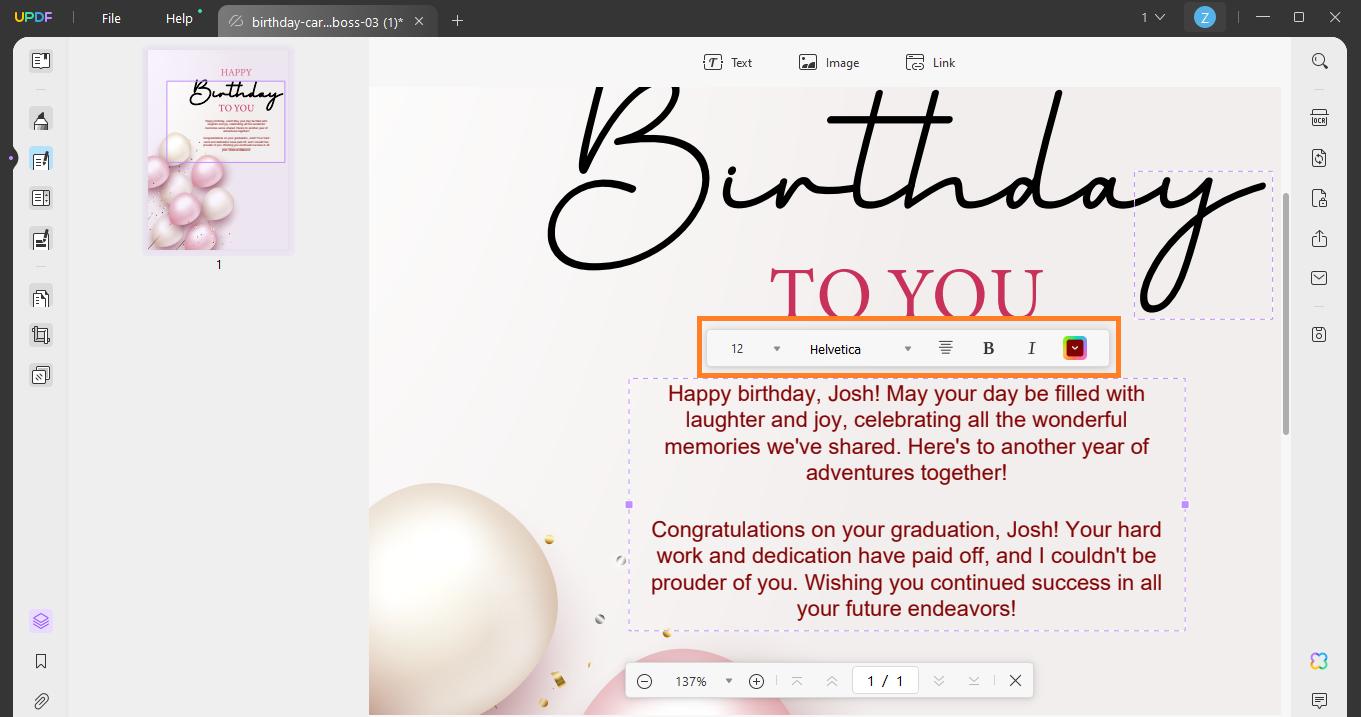Click the UPDF logo

(33, 18)
